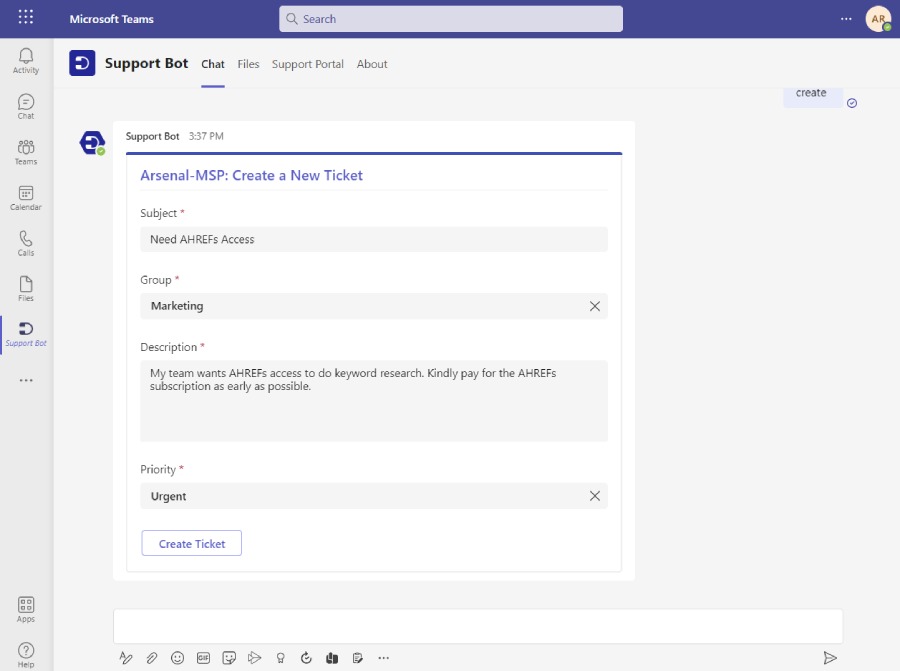900x671 pixels.
Task: Open Teams settings via top-right ellipsis menu
Action: pos(845,17)
